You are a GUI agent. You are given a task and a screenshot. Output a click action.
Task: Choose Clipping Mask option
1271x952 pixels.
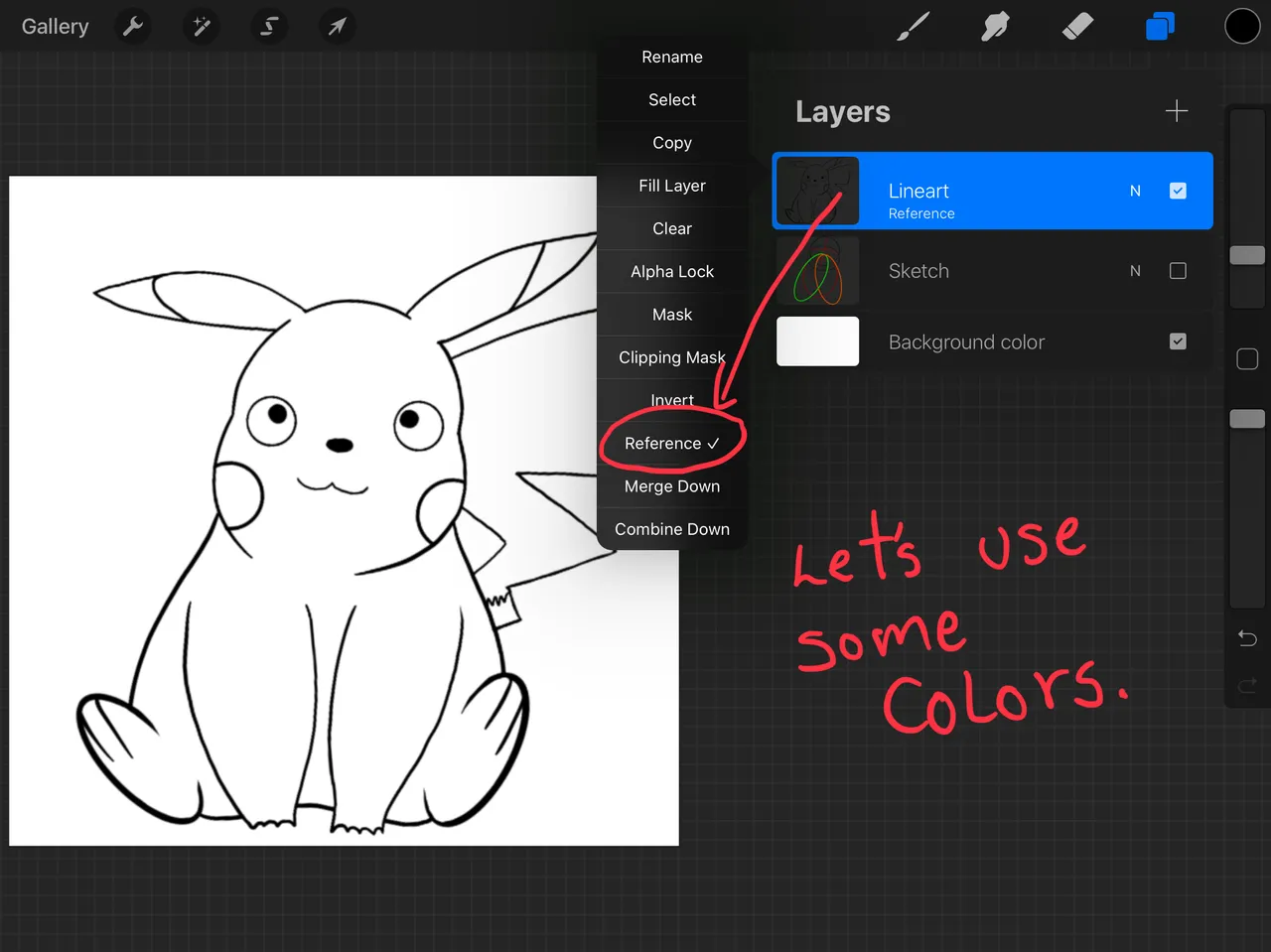pyautogui.click(x=672, y=357)
